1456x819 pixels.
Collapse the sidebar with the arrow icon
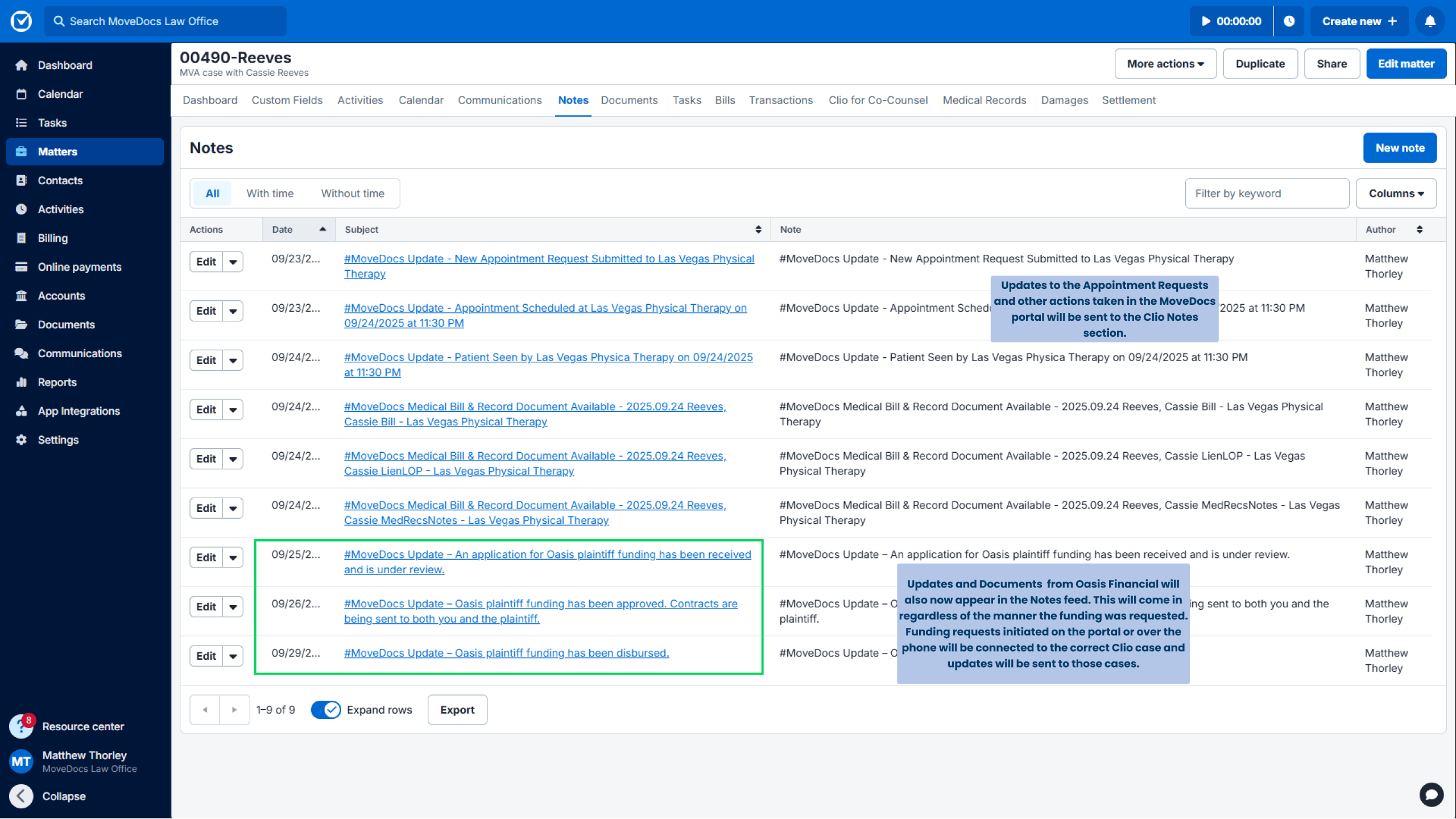click(x=21, y=796)
